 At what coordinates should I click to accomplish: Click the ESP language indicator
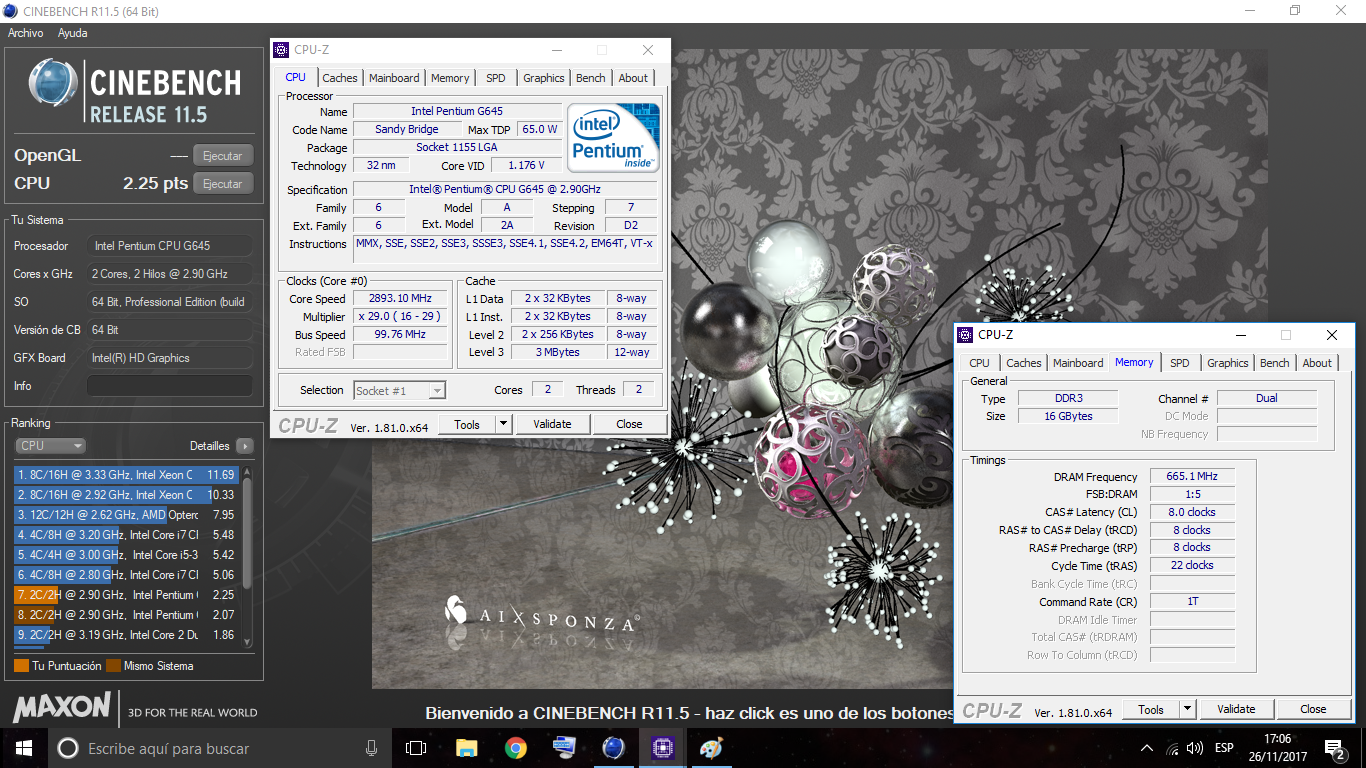point(1224,748)
